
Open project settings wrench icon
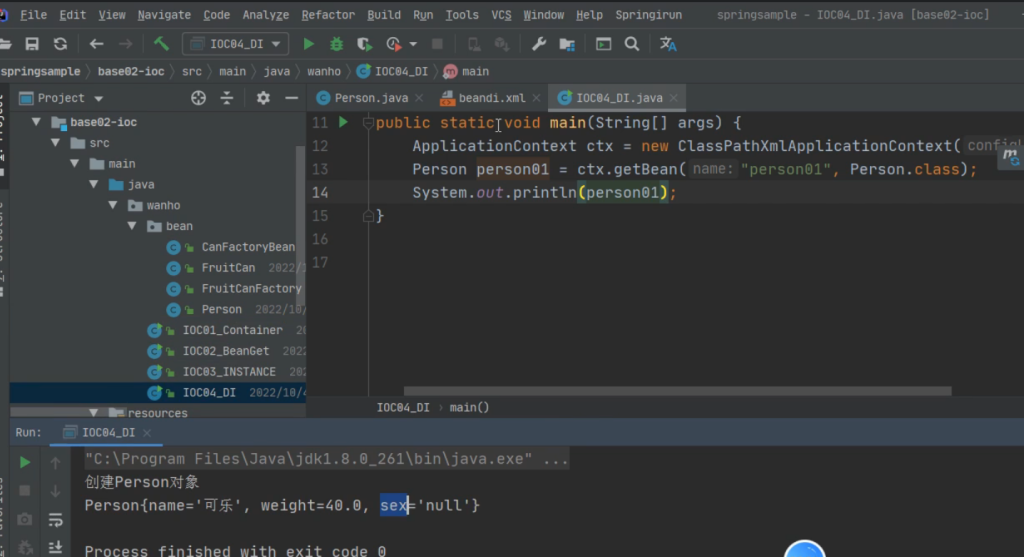coord(539,44)
